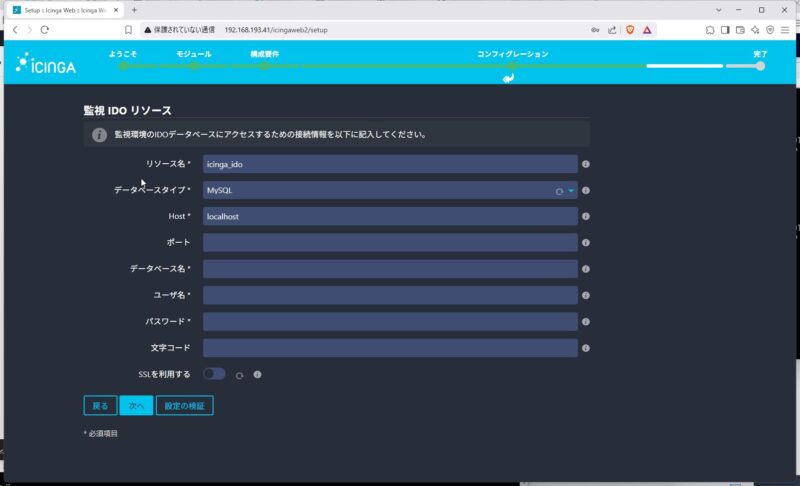This screenshot has height=486, width=800.
Task: Click the bookmark icon in the address bar
Action: (x=128, y=30)
